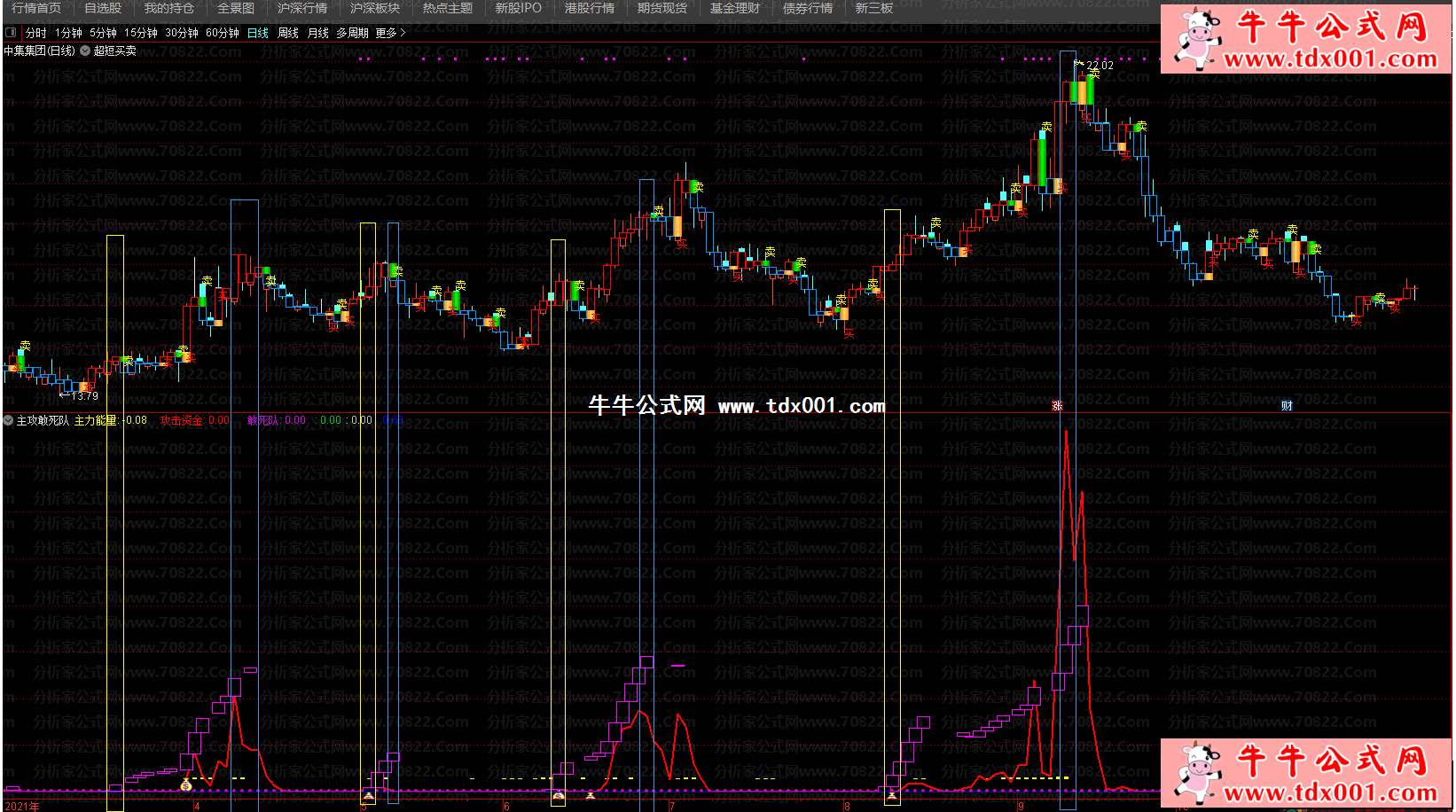Open the 新三板 tab
Viewport: 1456px width, 812px height.
[874, 8]
